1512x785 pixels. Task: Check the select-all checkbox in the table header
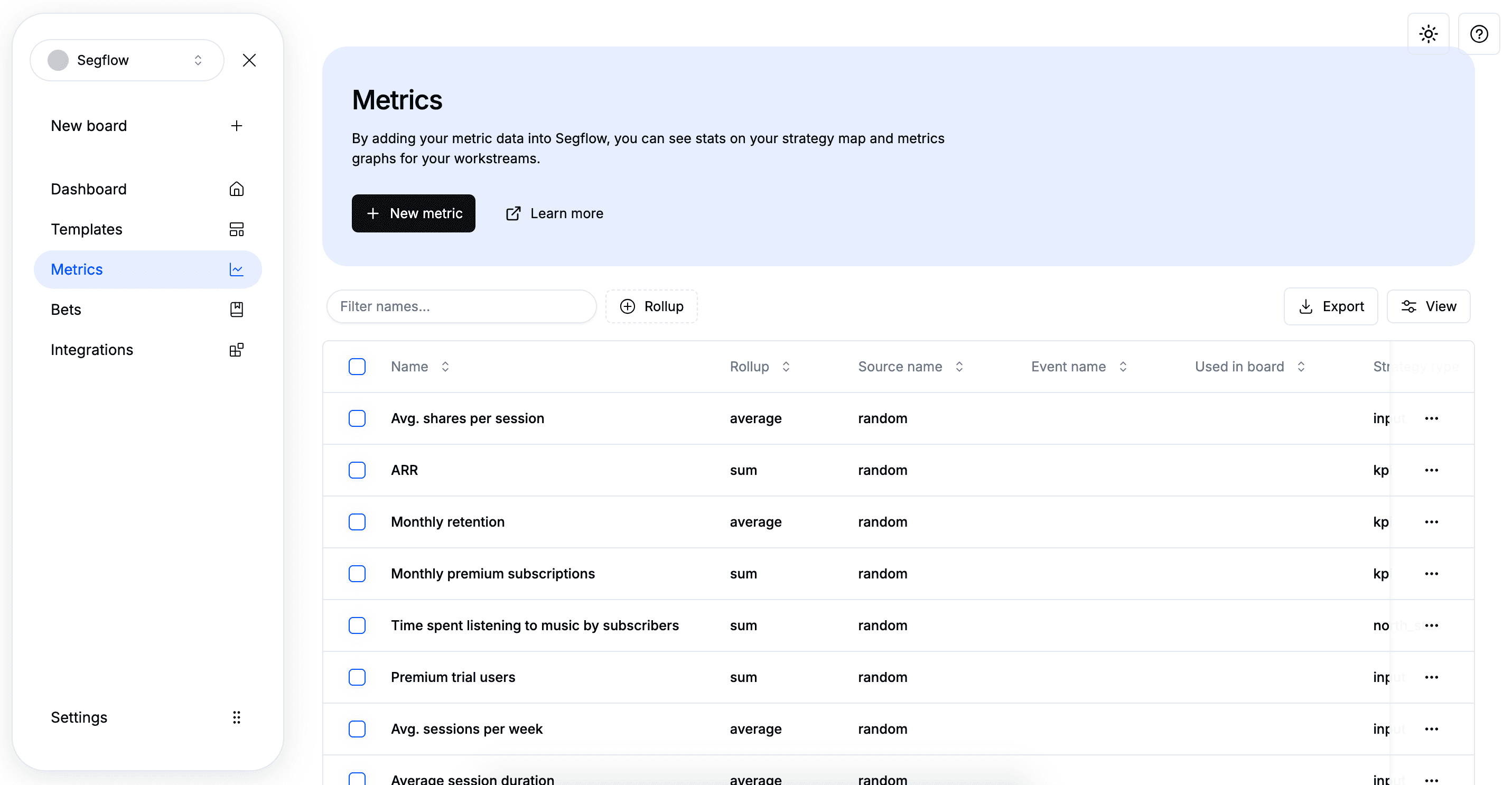click(x=357, y=367)
